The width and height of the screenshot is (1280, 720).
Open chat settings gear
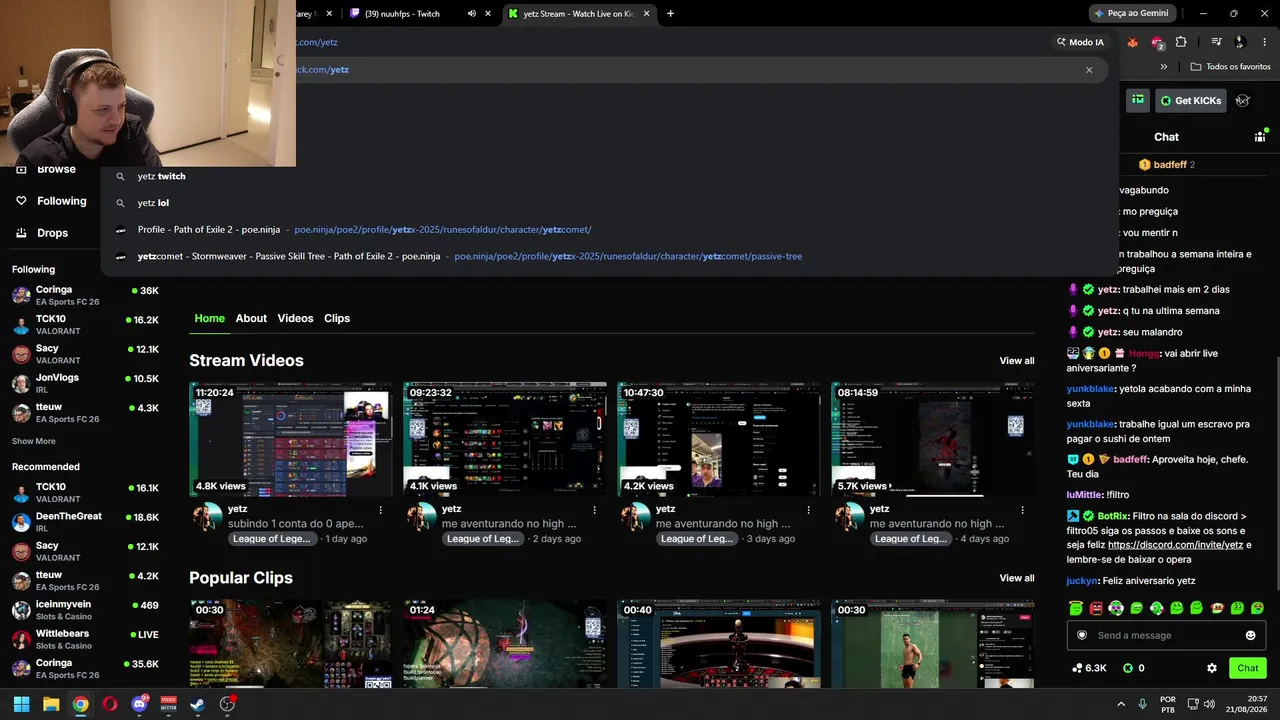pos(1212,668)
